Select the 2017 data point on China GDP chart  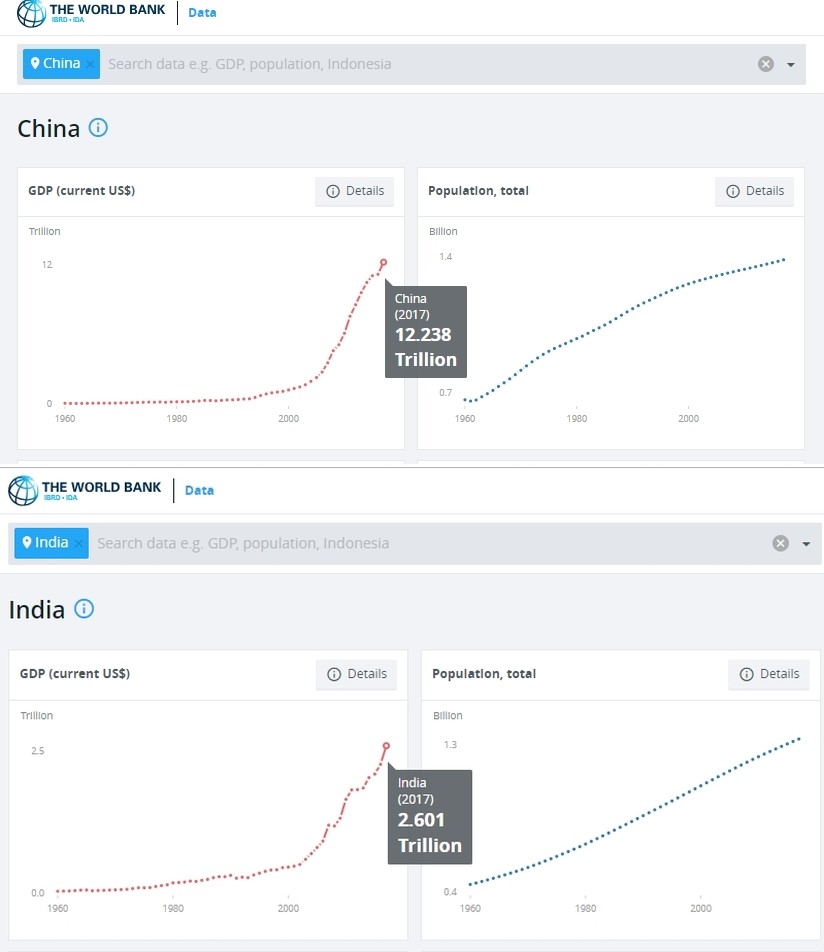click(383, 263)
